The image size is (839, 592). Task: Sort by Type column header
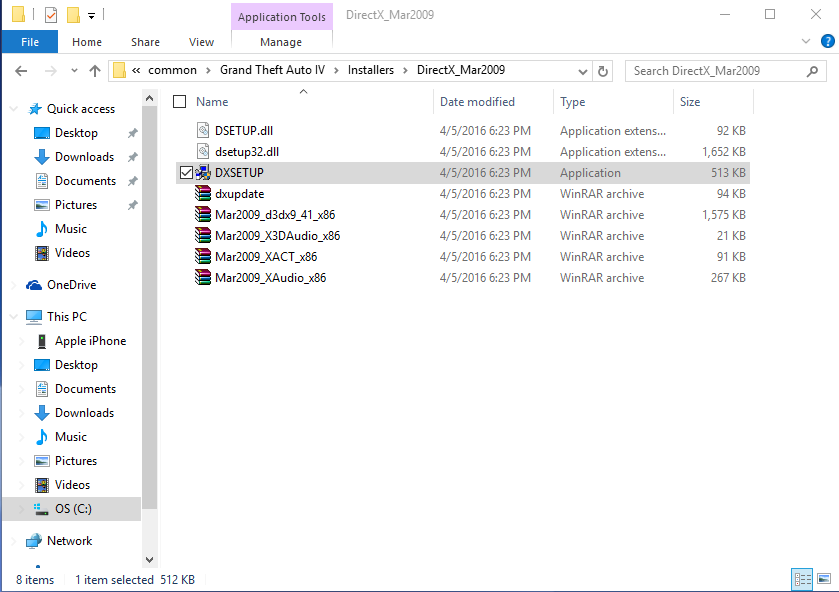(573, 102)
